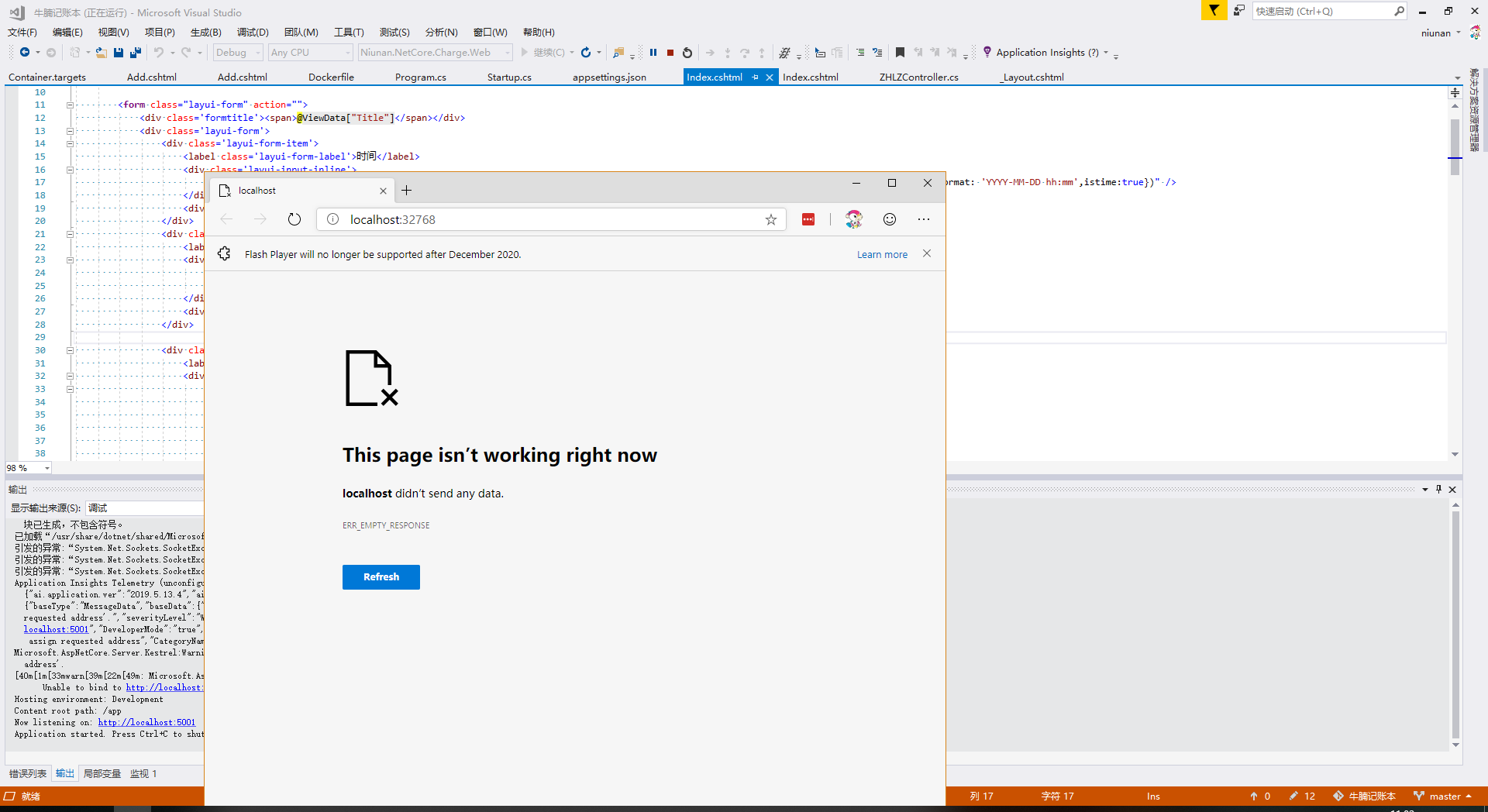Switch to the Startup.cs tab
1488x812 pixels.
(509, 77)
